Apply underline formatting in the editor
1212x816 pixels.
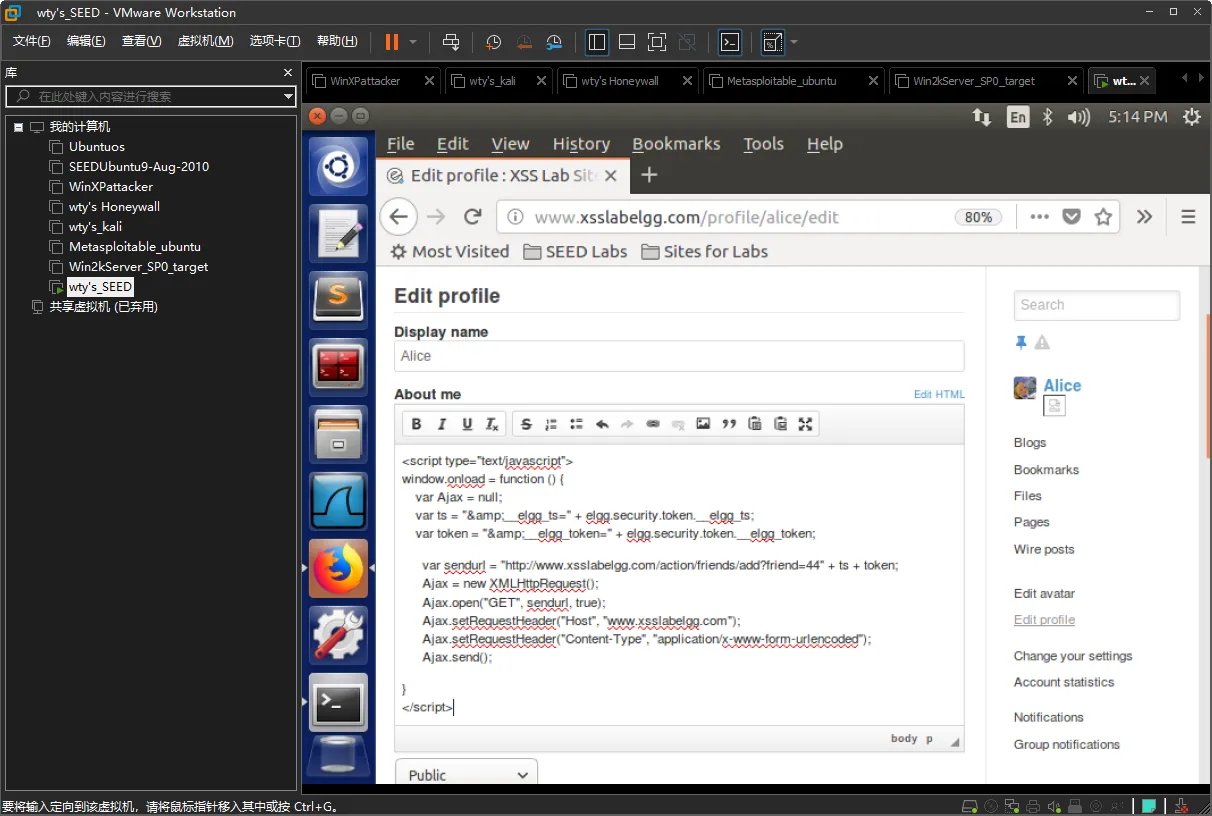click(467, 424)
